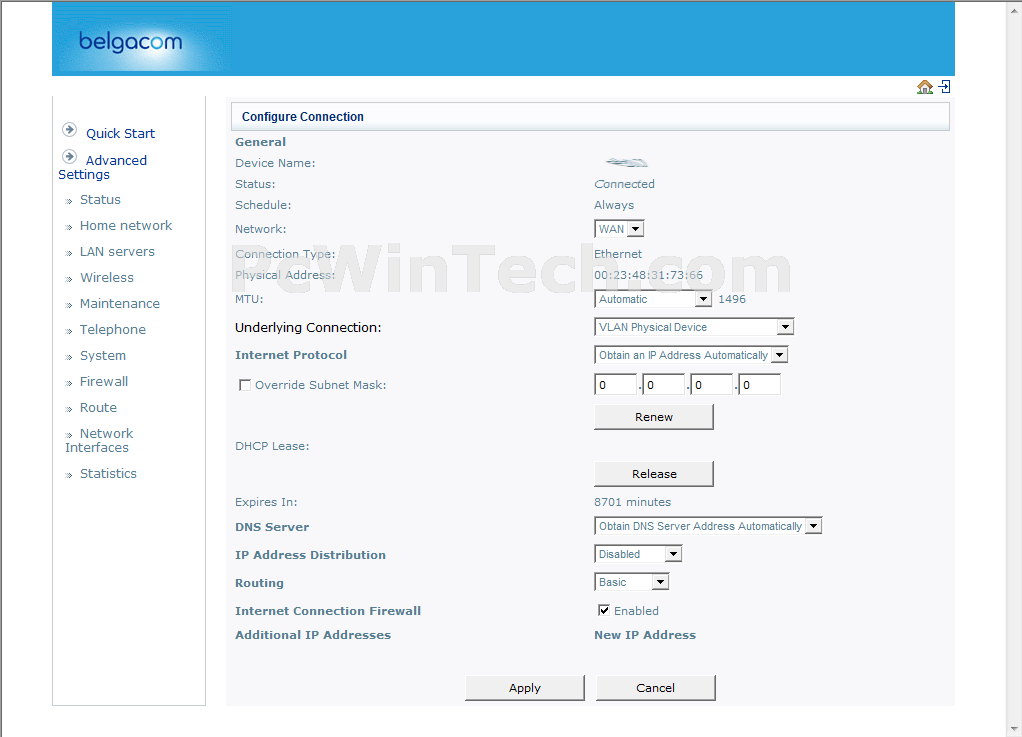The image size is (1022, 737).
Task: Click the page vertical scrollbar
Action: point(1014,368)
